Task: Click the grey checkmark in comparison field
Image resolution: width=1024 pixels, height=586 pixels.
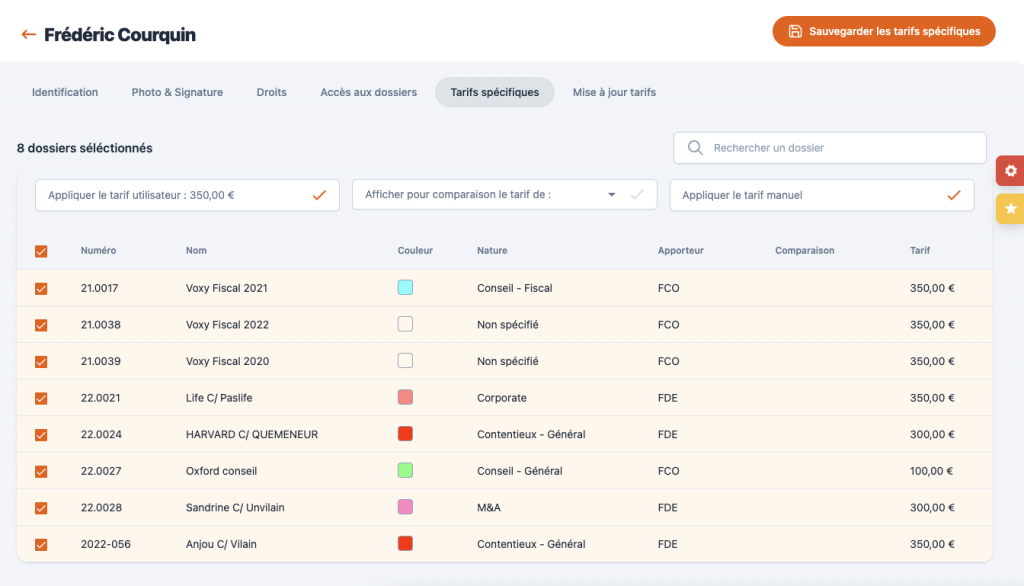Action: [636, 195]
